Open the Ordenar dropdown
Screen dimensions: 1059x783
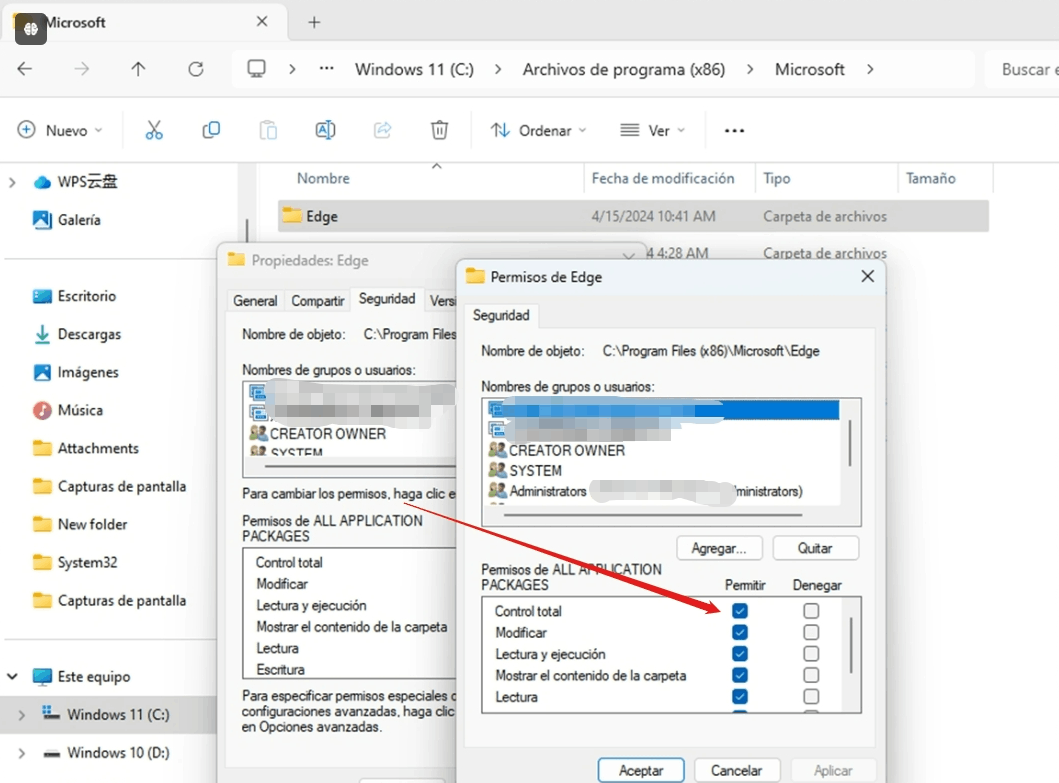[538, 130]
